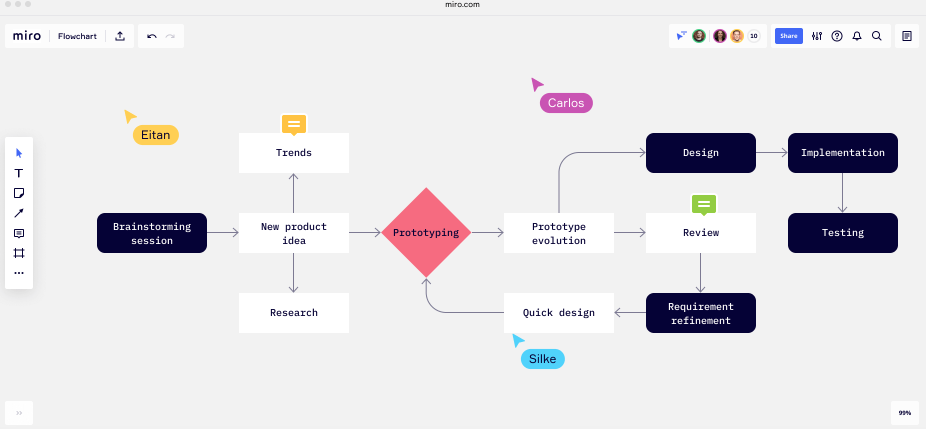926x429 pixels.
Task: Open the 99% zoom level control
Action: pos(904,412)
